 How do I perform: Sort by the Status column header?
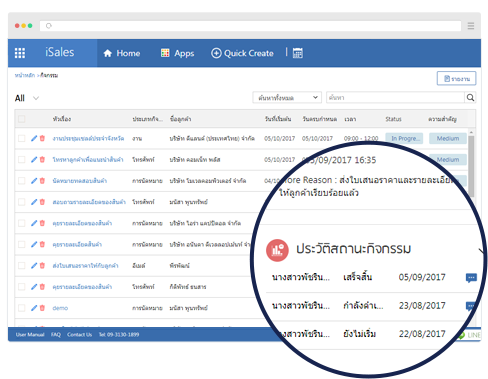point(393,119)
